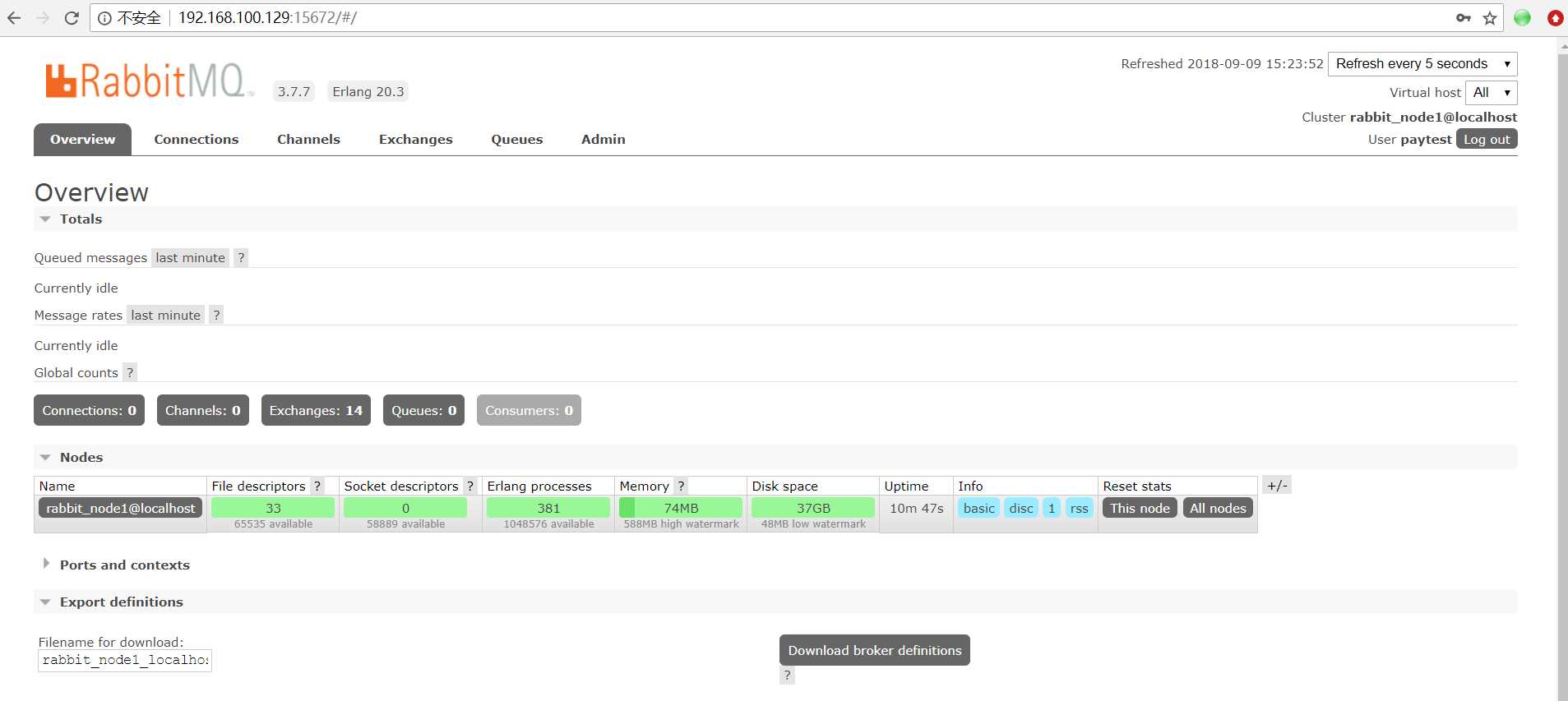
Task: Click the cluster name rabbit_node1@localhost
Action: (x=1433, y=118)
